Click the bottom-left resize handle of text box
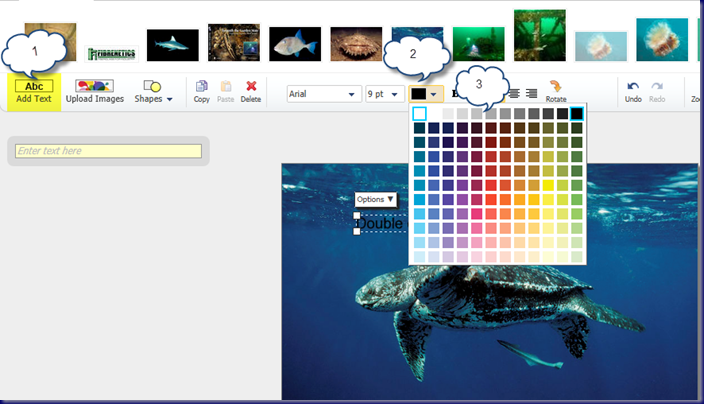 click(x=356, y=232)
